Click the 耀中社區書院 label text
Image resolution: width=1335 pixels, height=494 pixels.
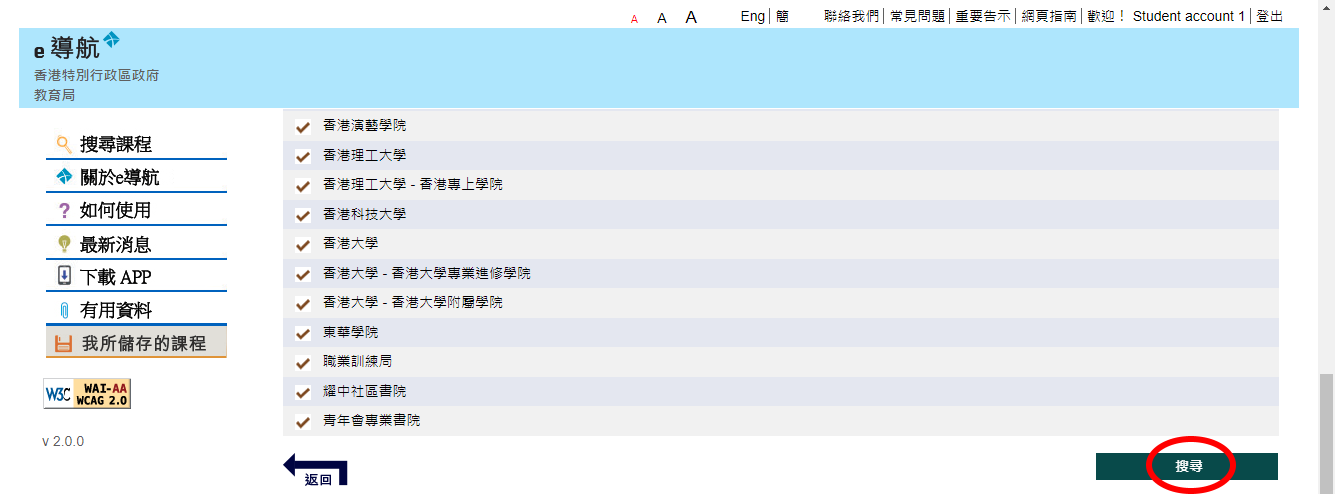coord(365,391)
